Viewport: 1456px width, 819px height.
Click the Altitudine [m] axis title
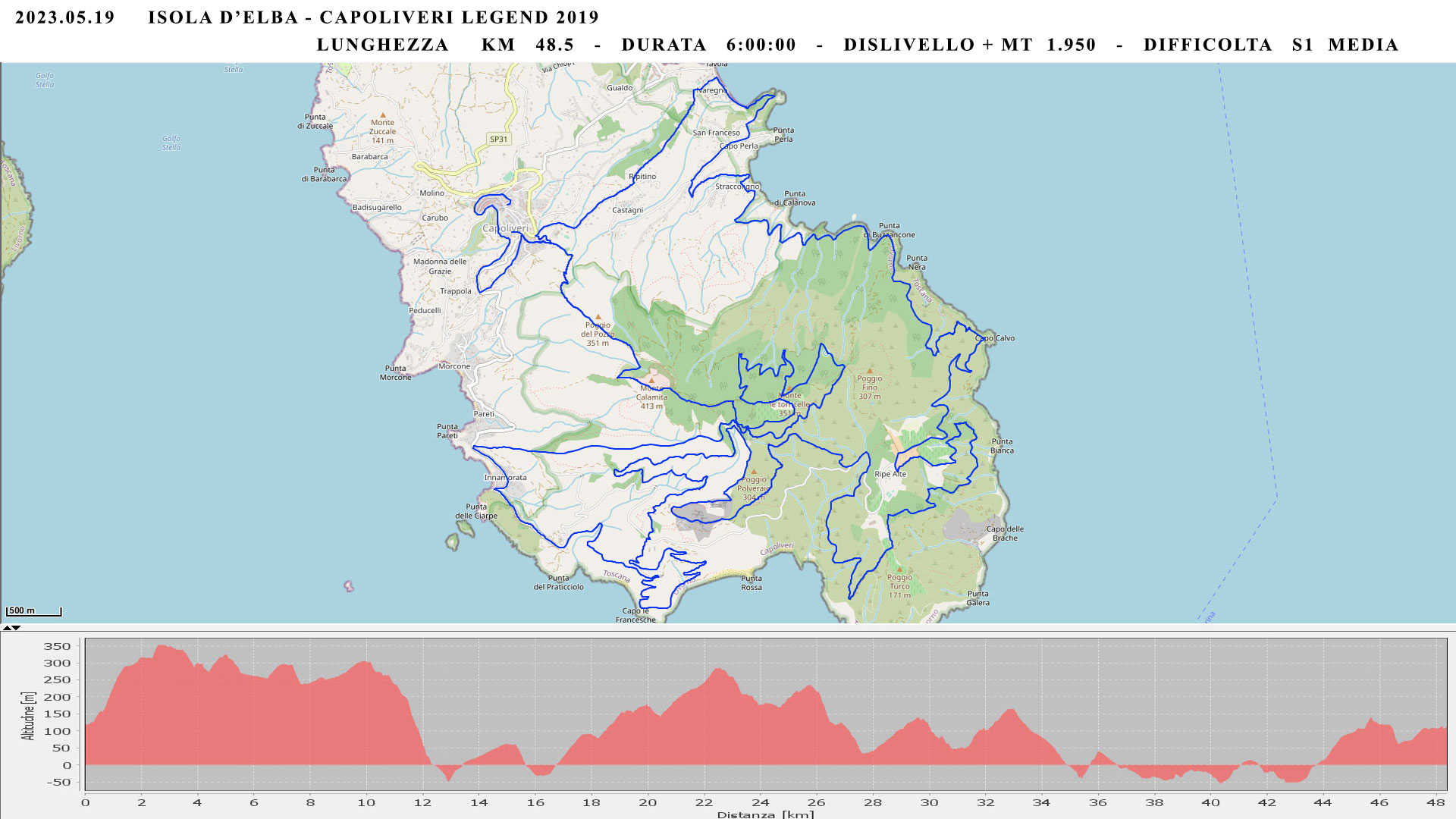[28, 716]
